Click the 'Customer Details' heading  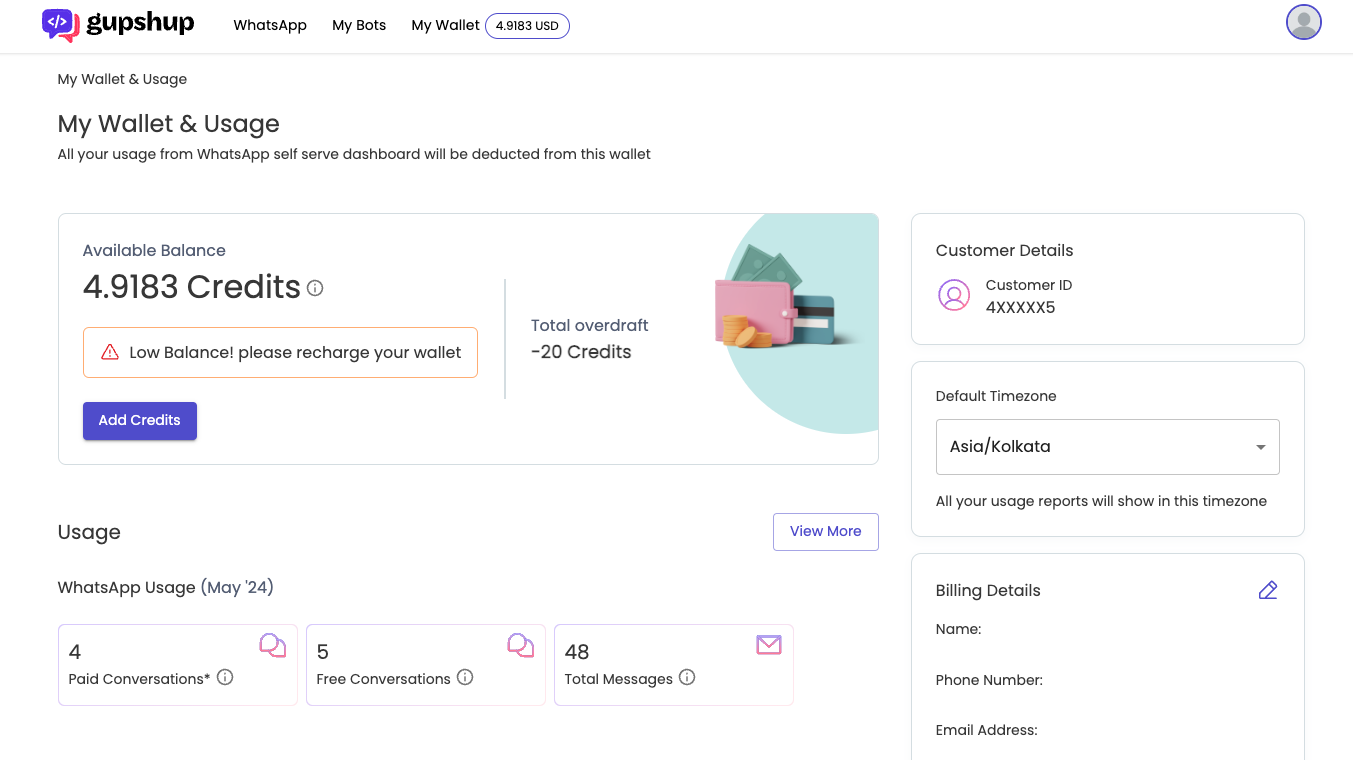(1004, 250)
